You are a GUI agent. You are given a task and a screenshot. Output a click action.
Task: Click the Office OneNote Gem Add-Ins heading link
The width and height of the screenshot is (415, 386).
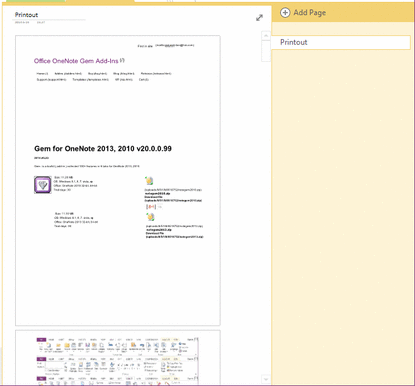point(76,61)
